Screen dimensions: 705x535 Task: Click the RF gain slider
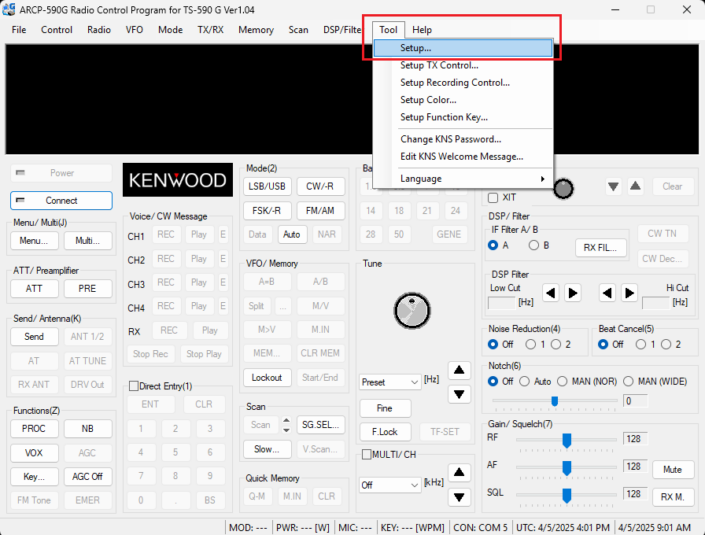(x=567, y=441)
